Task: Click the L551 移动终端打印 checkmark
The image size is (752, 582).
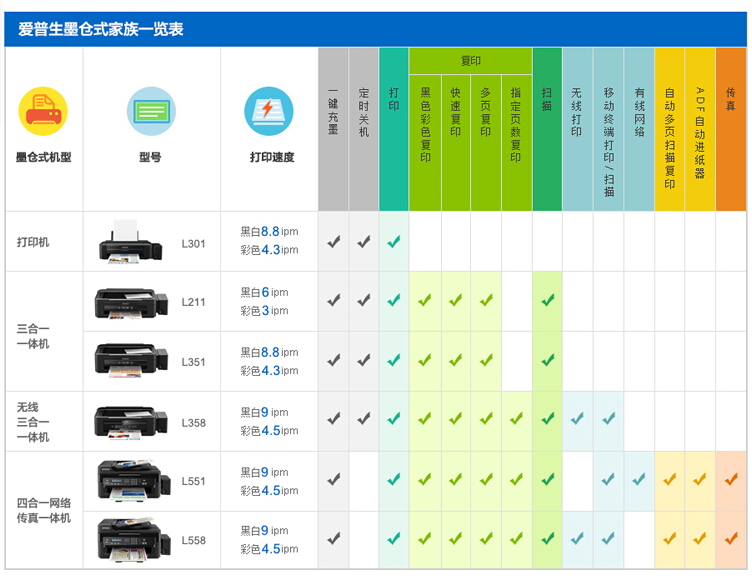Action: (x=608, y=479)
